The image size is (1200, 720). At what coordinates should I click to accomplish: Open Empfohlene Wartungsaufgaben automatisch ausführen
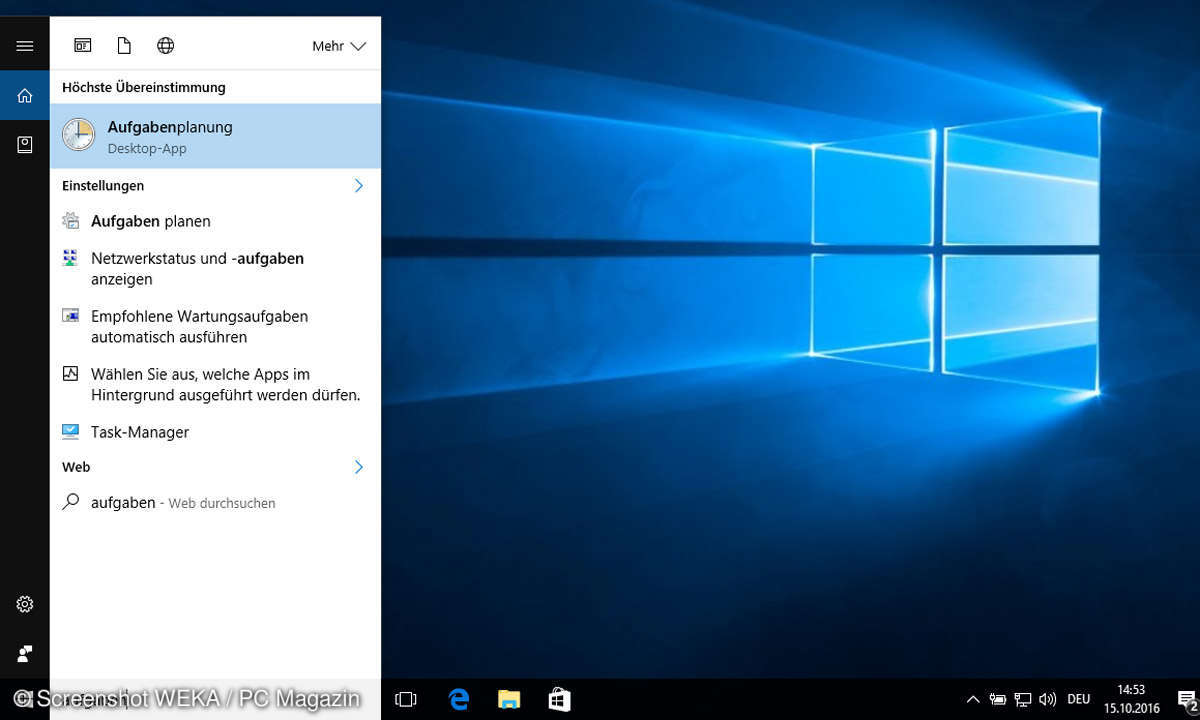point(215,326)
